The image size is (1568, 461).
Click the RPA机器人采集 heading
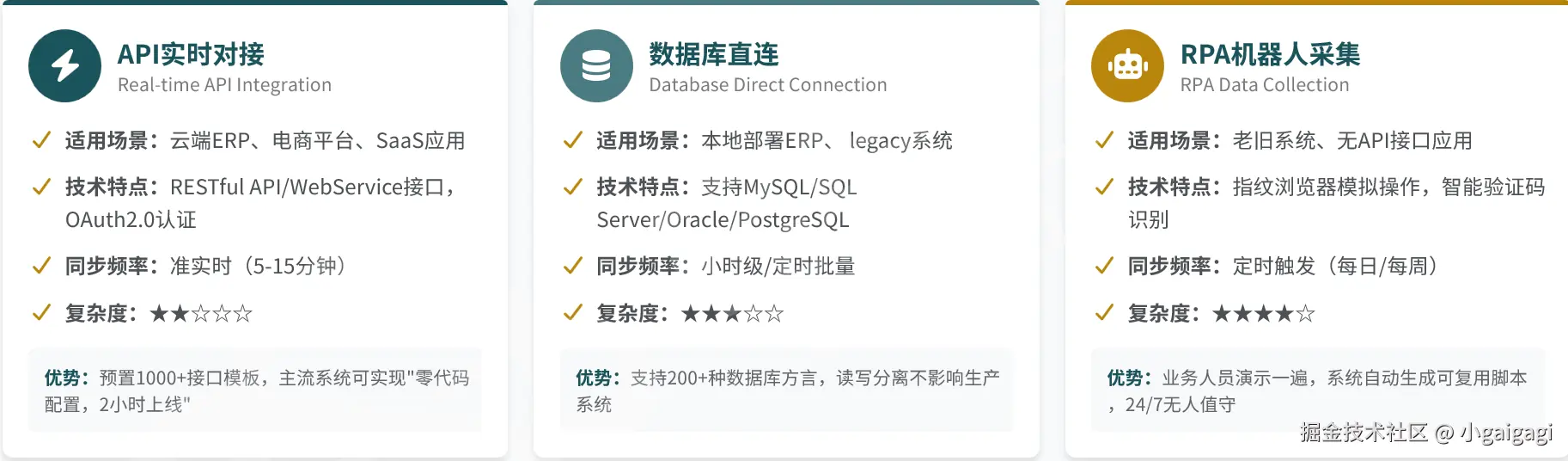coord(1270,54)
